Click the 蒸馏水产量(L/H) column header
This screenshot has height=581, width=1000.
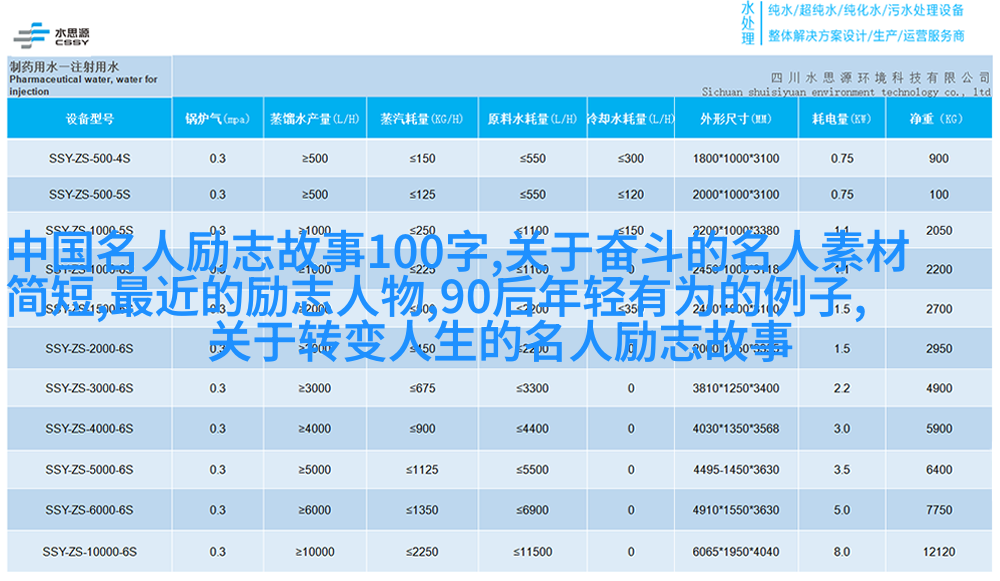tap(314, 119)
